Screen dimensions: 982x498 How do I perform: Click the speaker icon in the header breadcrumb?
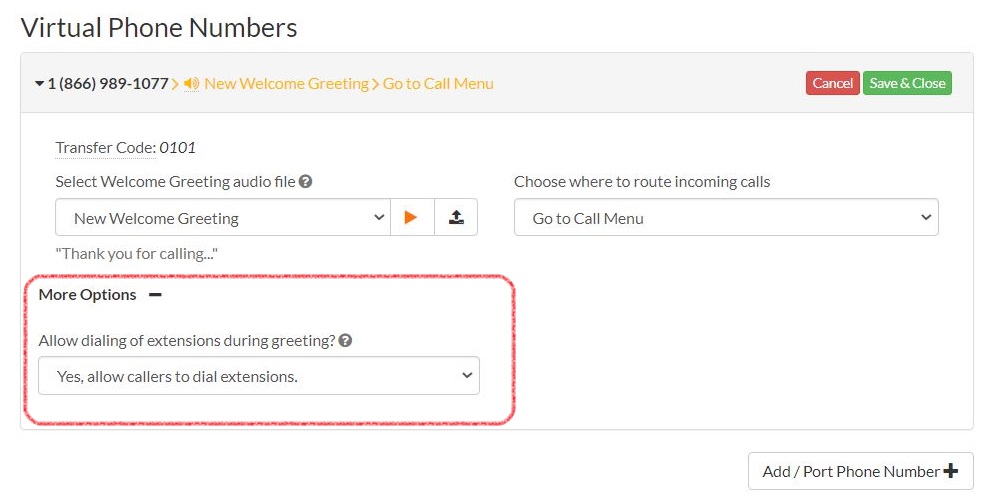coord(191,83)
